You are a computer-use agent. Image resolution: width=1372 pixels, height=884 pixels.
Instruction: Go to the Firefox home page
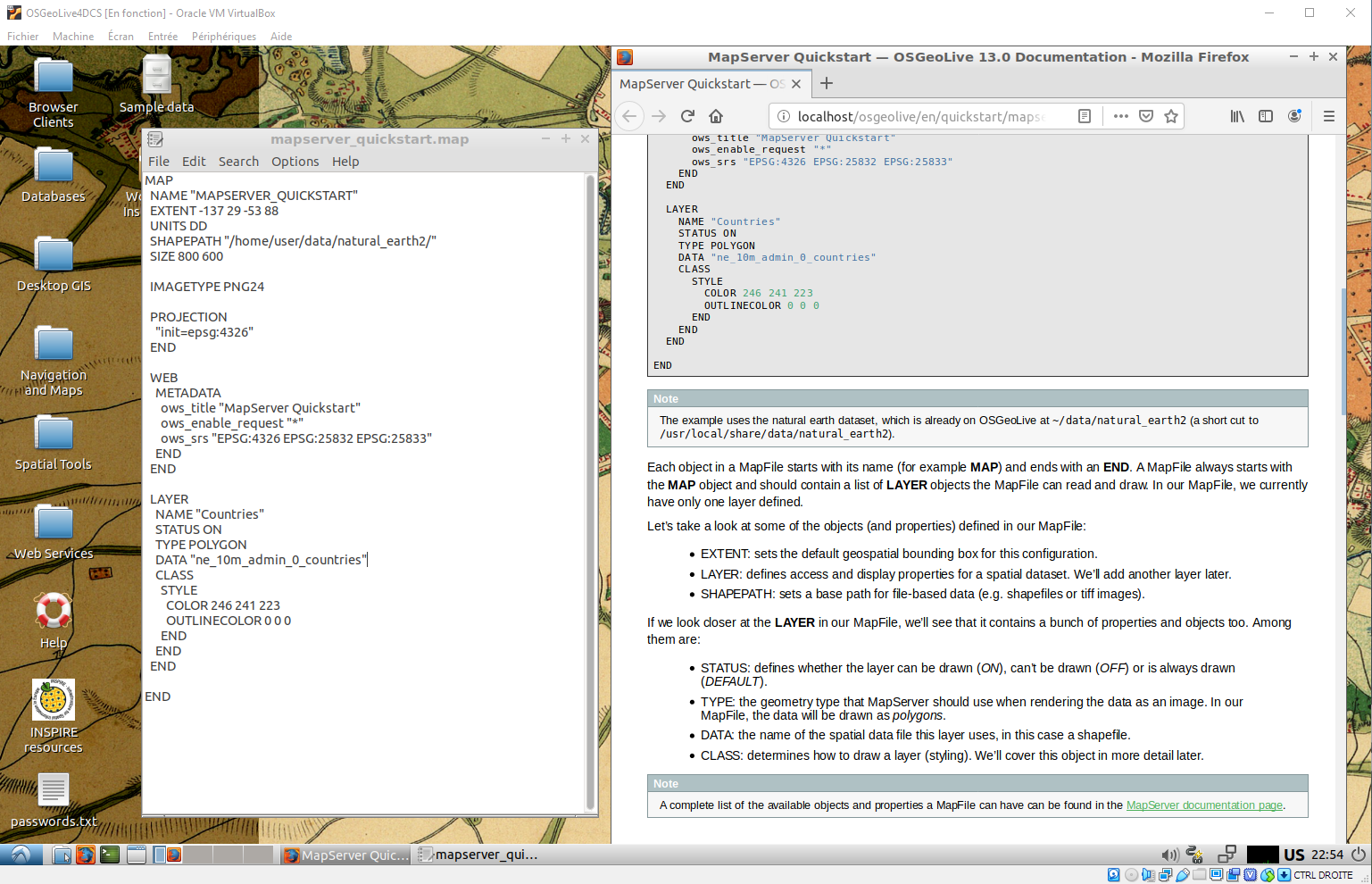pyautogui.click(x=716, y=116)
